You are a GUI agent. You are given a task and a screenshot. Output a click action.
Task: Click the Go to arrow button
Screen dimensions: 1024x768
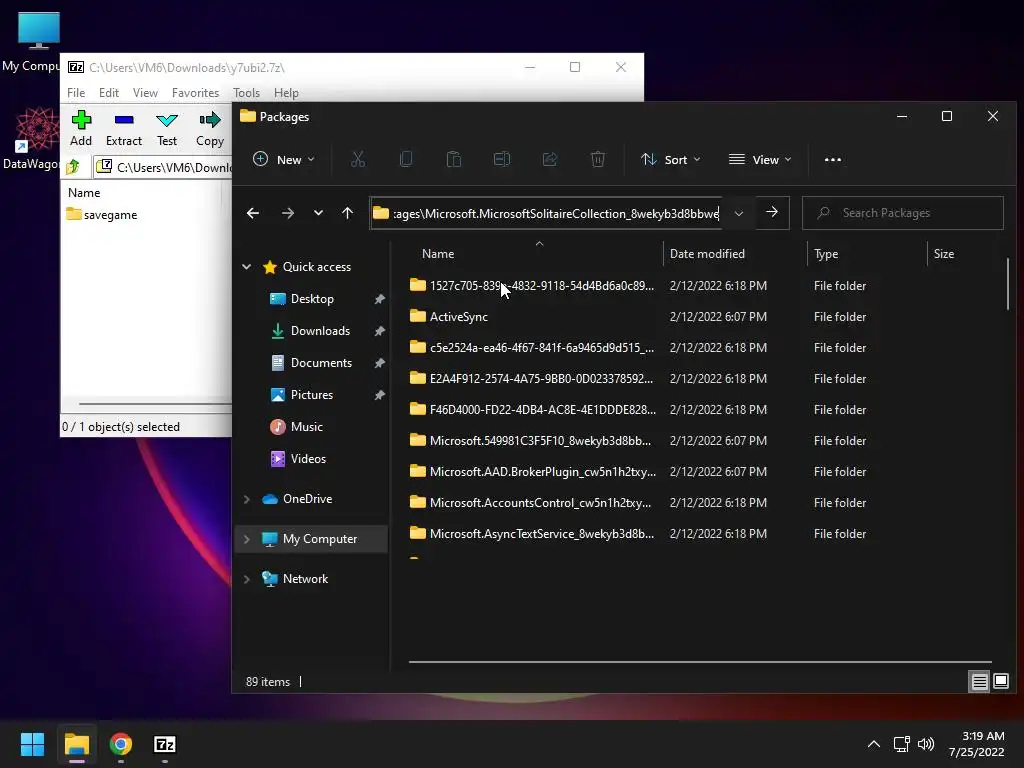[x=772, y=212]
